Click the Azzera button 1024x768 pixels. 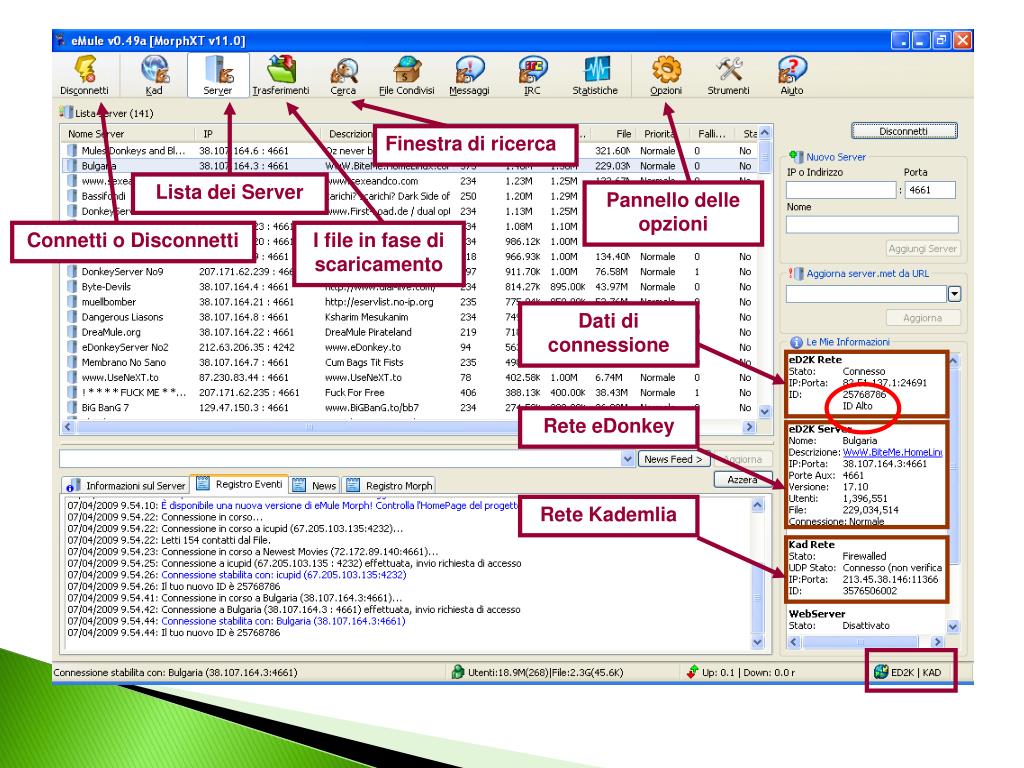[x=743, y=479]
